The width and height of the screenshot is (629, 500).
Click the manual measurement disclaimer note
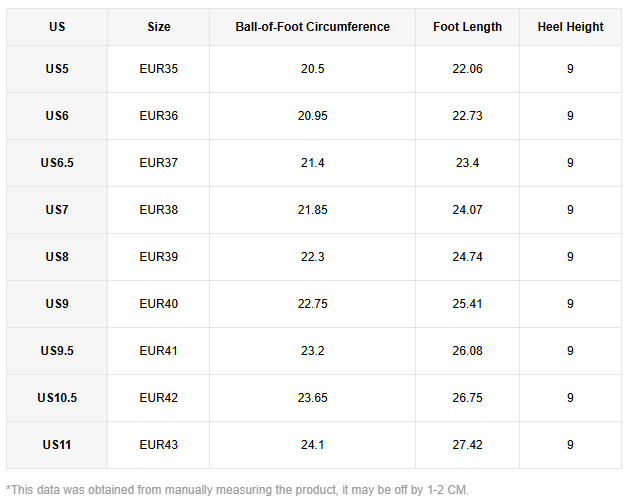237,490
